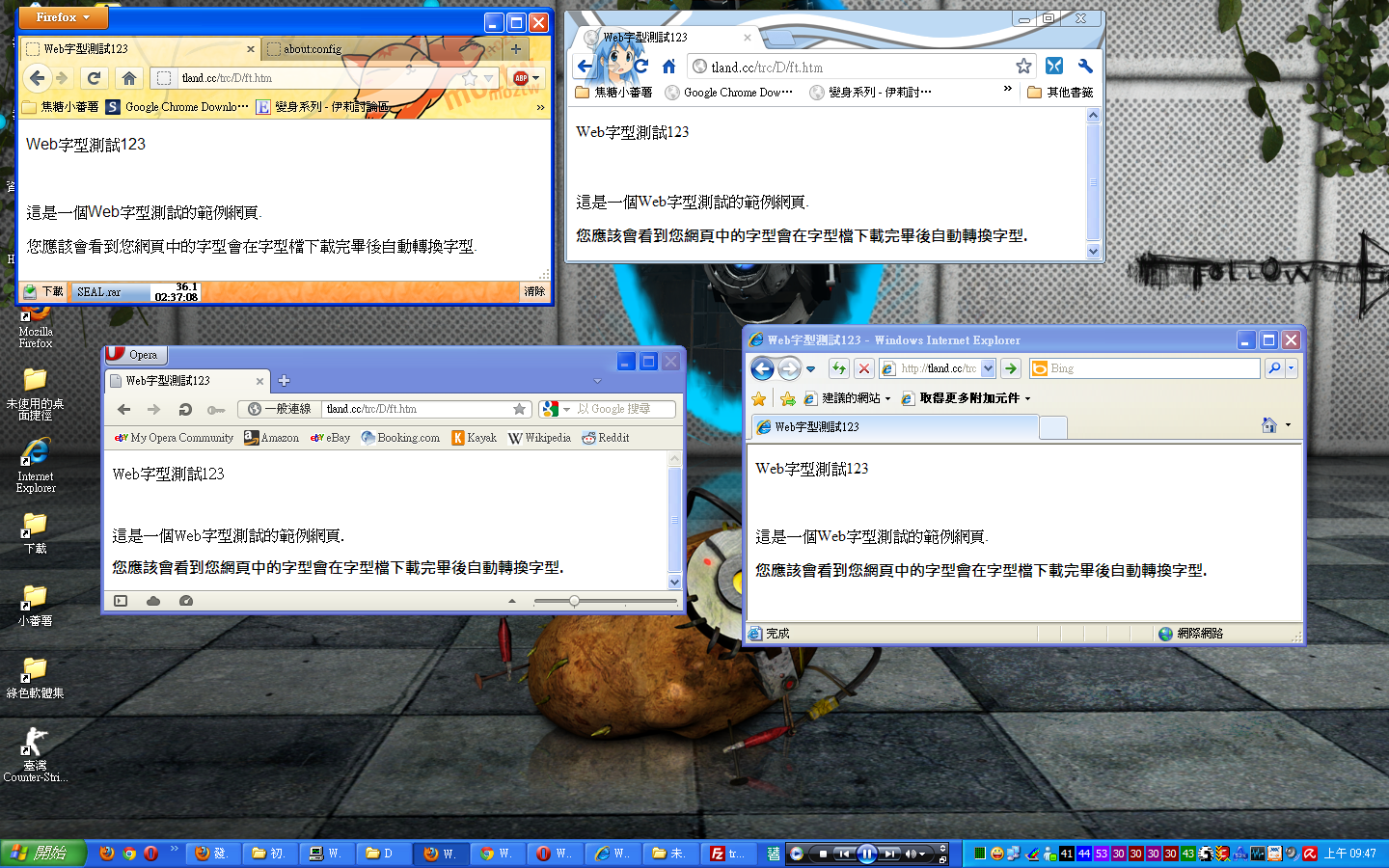This screenshot has height=868, width=1389.
Task: Bookmark the page with Firefox's star
Action: click(470, 78)
